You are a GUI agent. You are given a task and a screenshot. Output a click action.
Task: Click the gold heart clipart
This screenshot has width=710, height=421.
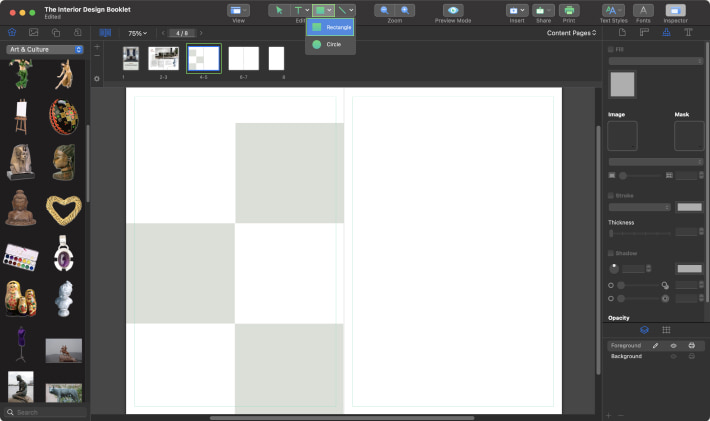coord(64,209)
